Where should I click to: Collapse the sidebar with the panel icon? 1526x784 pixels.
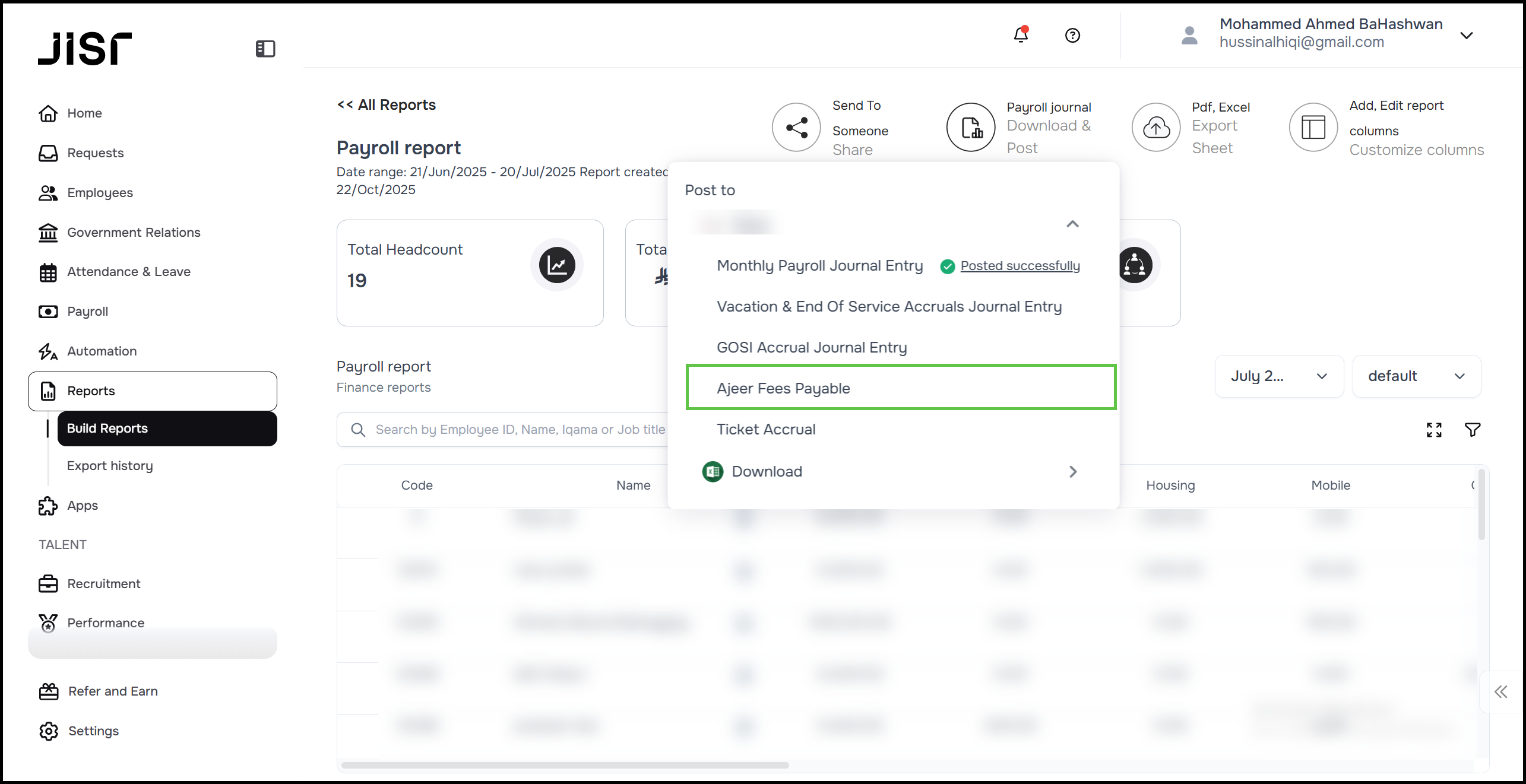click(x=265, y=49)
